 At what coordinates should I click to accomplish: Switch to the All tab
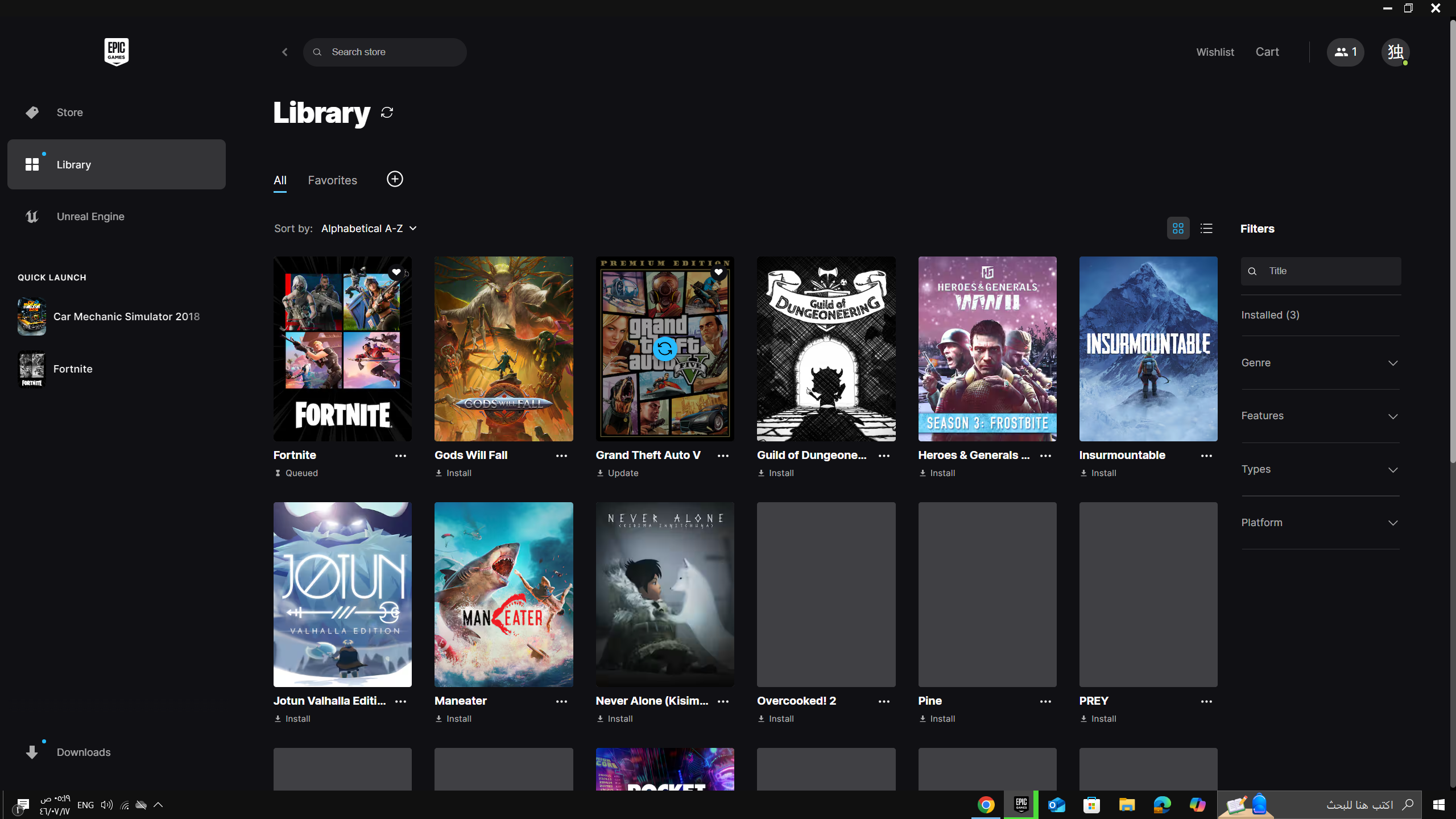pyautogui.click(x=280, y=180)
